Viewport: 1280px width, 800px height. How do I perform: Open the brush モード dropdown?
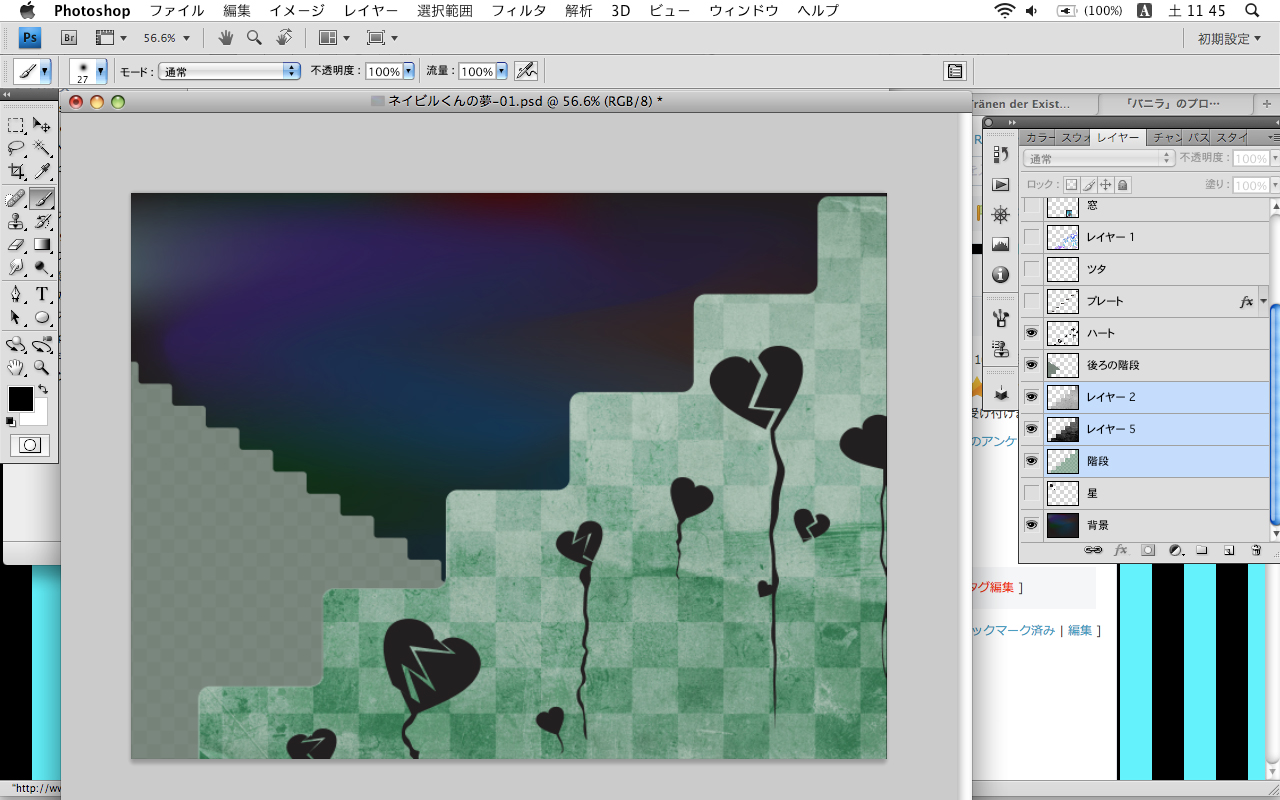(229, 71)
